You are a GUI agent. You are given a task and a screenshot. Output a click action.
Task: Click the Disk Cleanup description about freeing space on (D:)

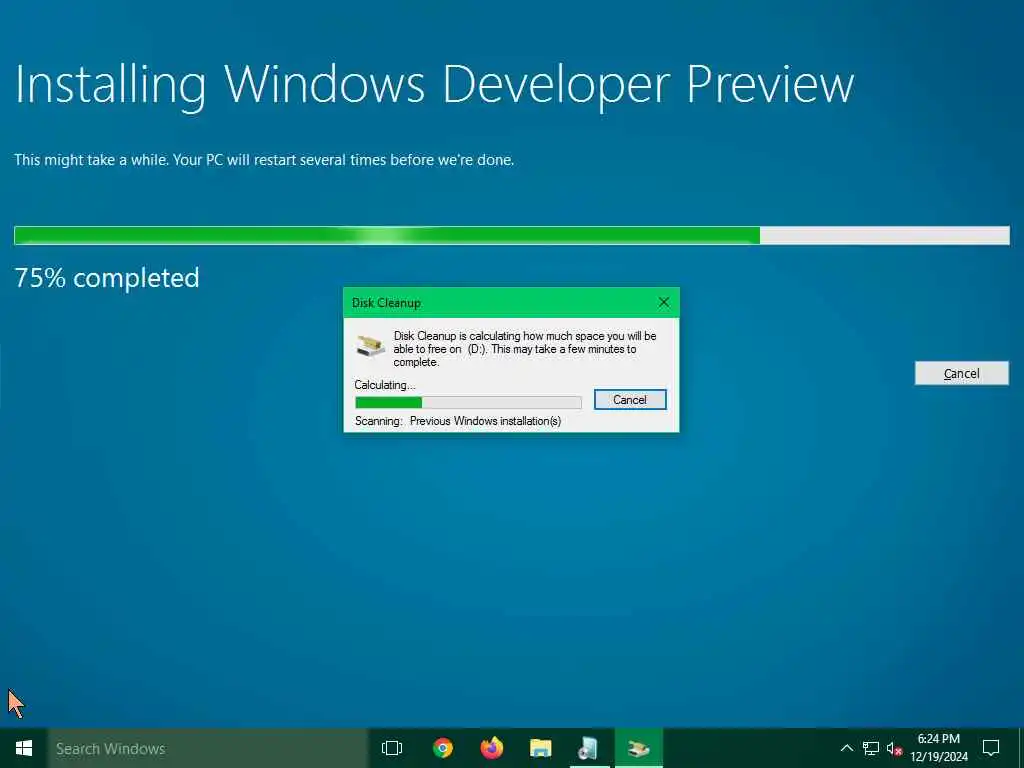[524, 349]
